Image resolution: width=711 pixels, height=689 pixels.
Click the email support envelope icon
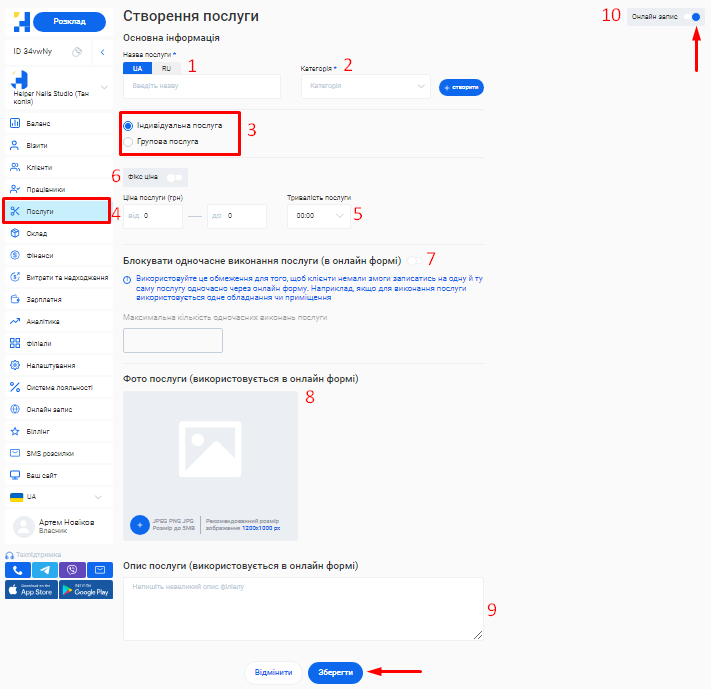pyautogui.click(x=100, y=569)
